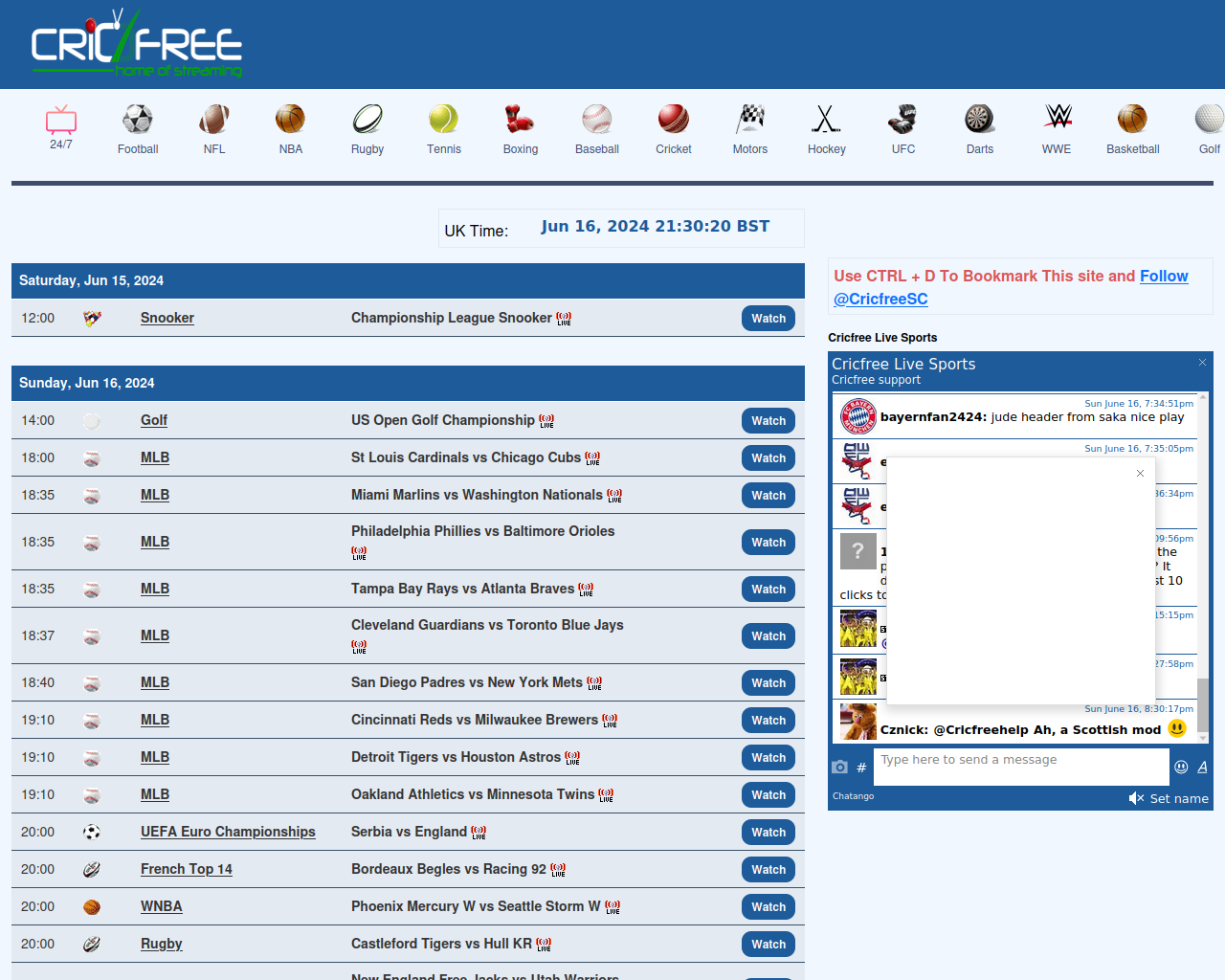Watch Oakland Athletics vs Minnesota Twins
This screenshot has height=980, width=1225.
[x=768, y=795]
